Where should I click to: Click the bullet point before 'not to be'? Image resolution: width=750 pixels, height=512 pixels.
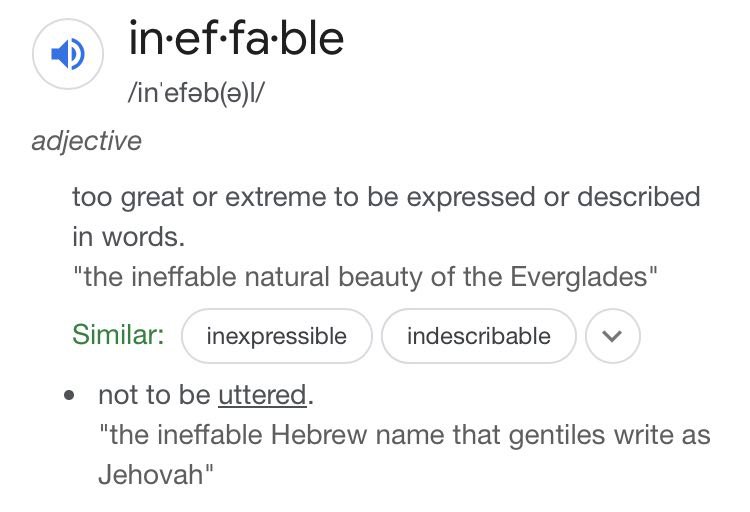69,396
